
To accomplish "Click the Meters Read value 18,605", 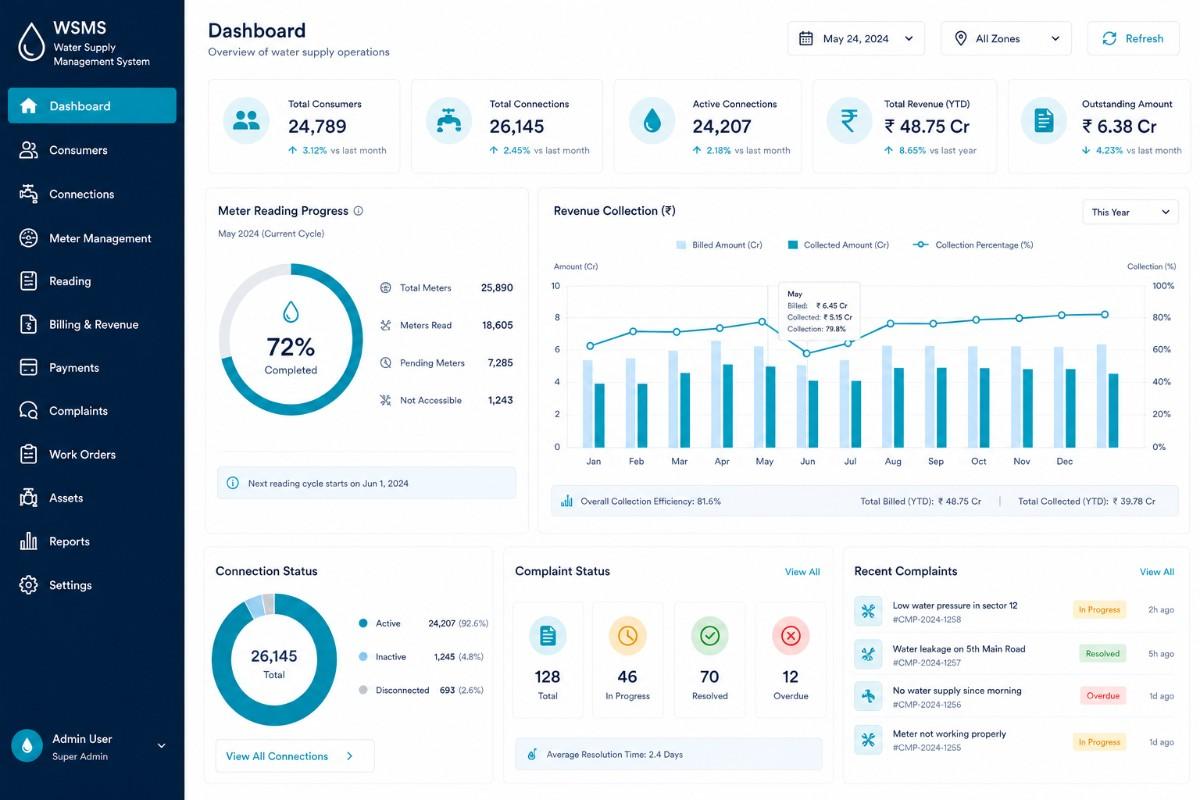I will (x=497, y=325).
